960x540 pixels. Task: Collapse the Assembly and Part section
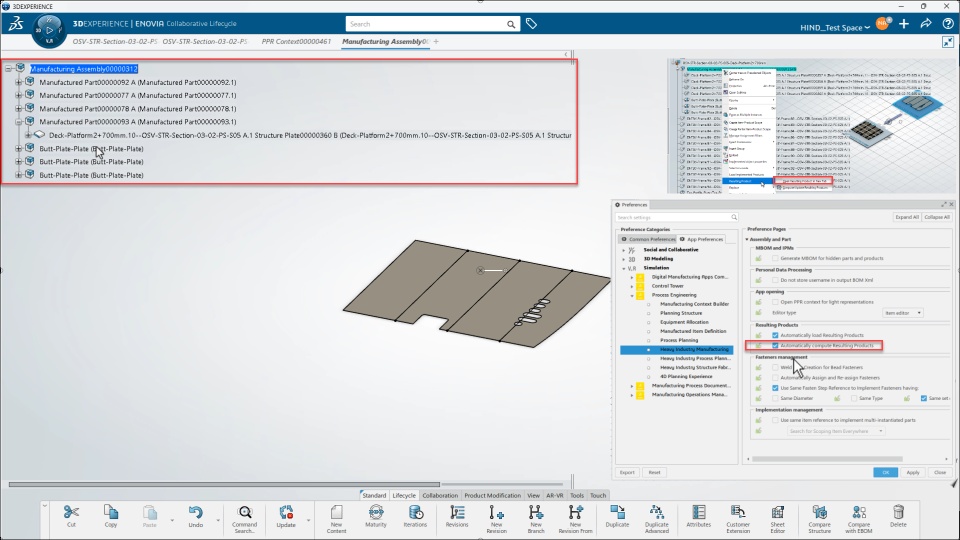pos(747,239)
